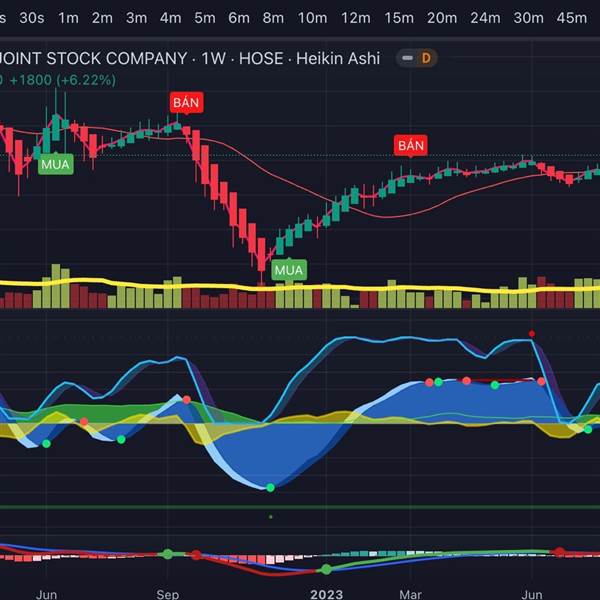This screenshot has width=600, height=600.
Task: Select the 5m timeframe
Action: point(205,18)
